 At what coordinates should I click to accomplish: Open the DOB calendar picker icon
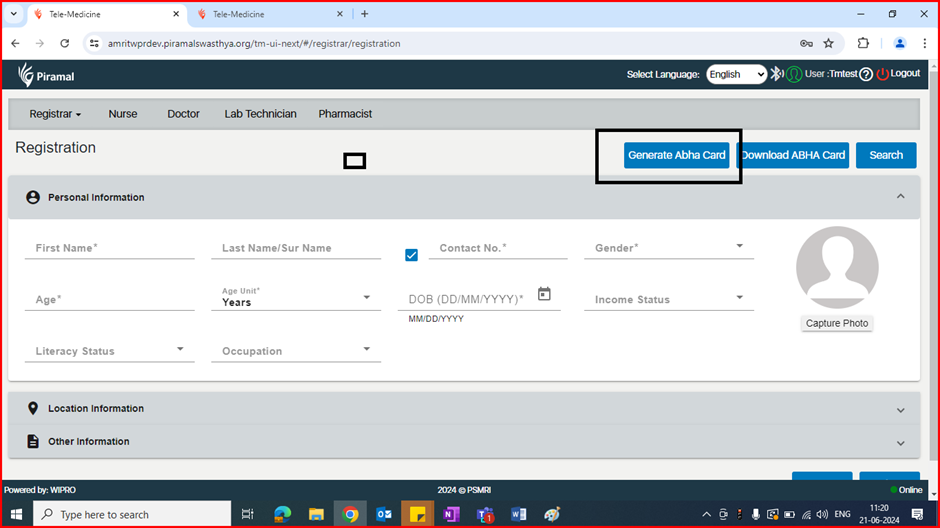coord(544,294)
